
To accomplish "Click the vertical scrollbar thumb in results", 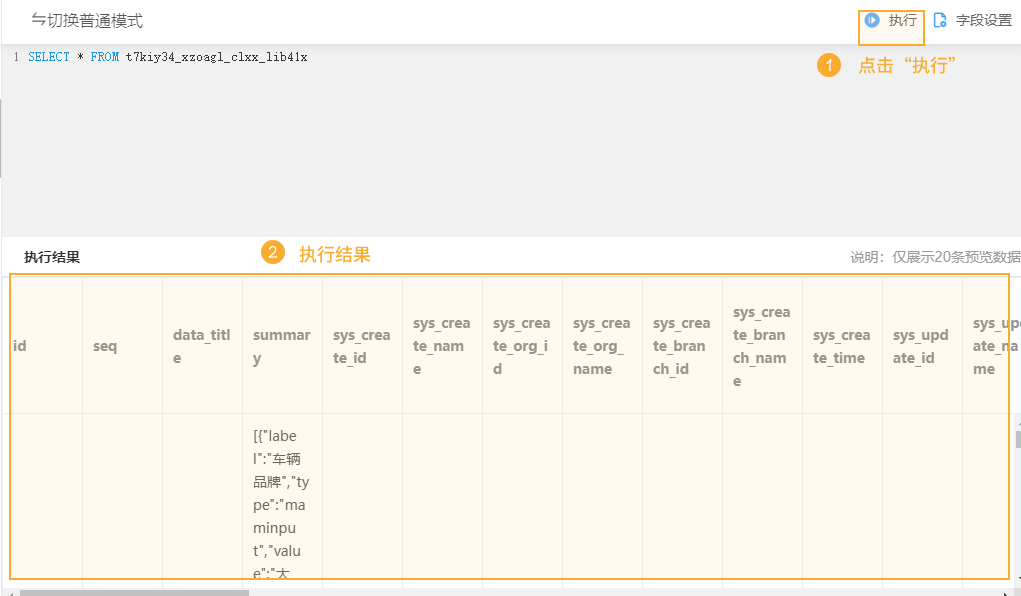I will 1018,440.
